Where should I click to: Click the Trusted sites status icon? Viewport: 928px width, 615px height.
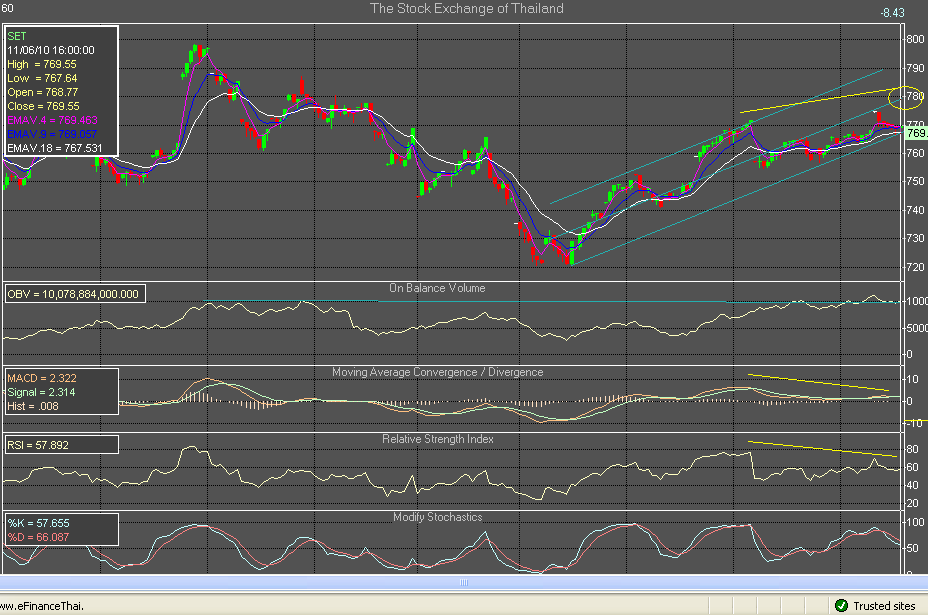841,606
